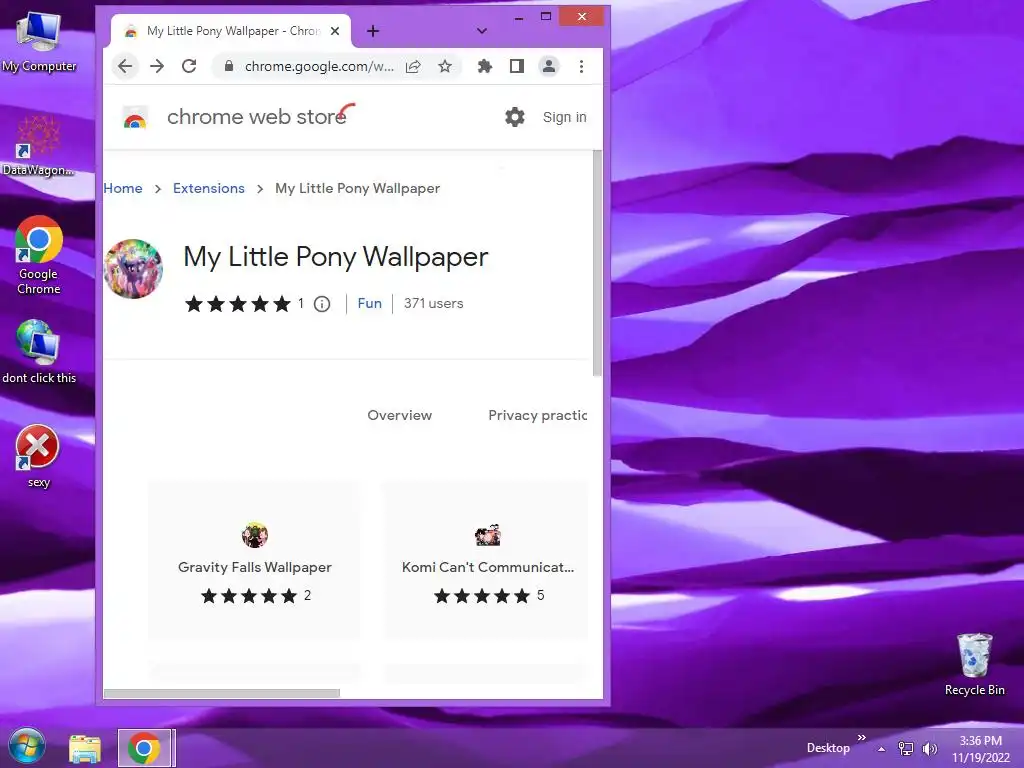This screenshot has width=1024, height=768.
Task: Select the My Little Pony Wallpaper tab
Action: (x=231, y=31)
